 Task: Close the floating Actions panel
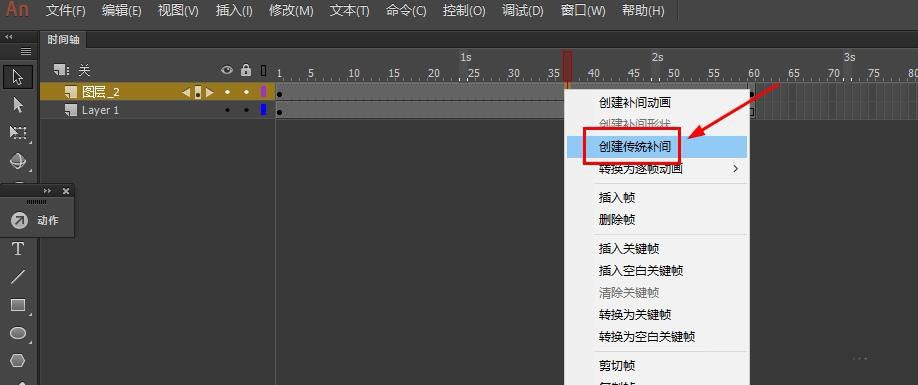(66, 191)
